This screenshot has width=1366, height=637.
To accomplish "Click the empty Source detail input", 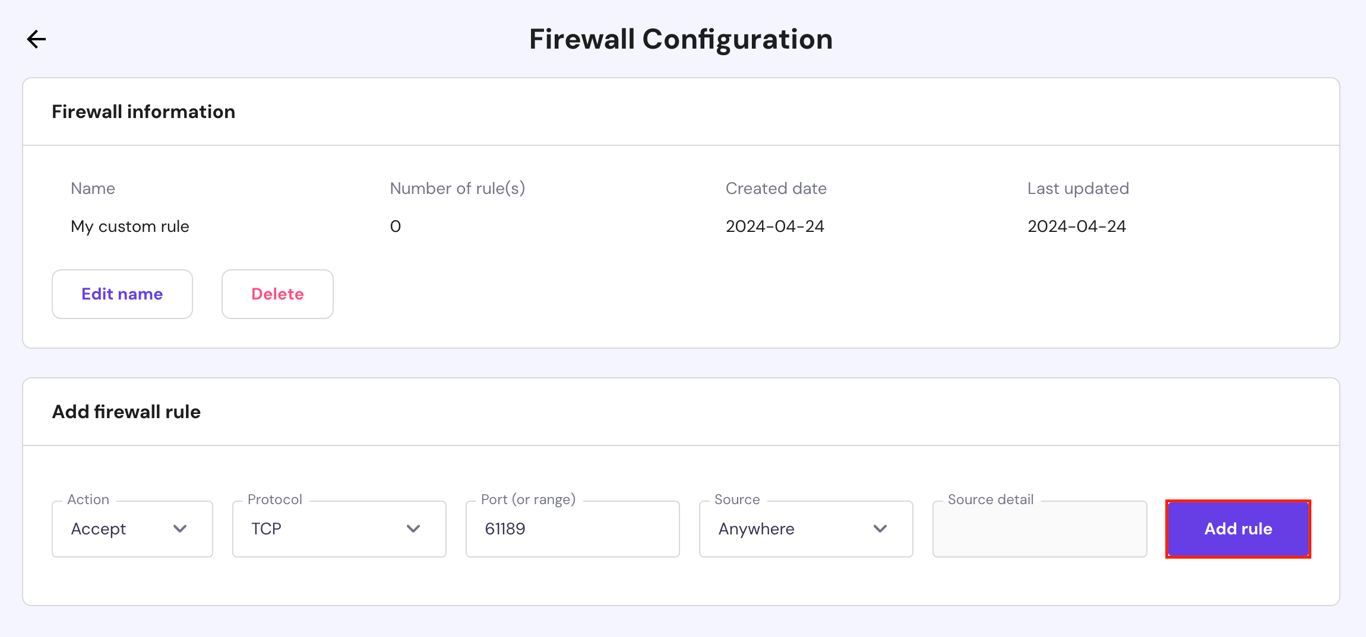I will click(x=1039, y=529).
